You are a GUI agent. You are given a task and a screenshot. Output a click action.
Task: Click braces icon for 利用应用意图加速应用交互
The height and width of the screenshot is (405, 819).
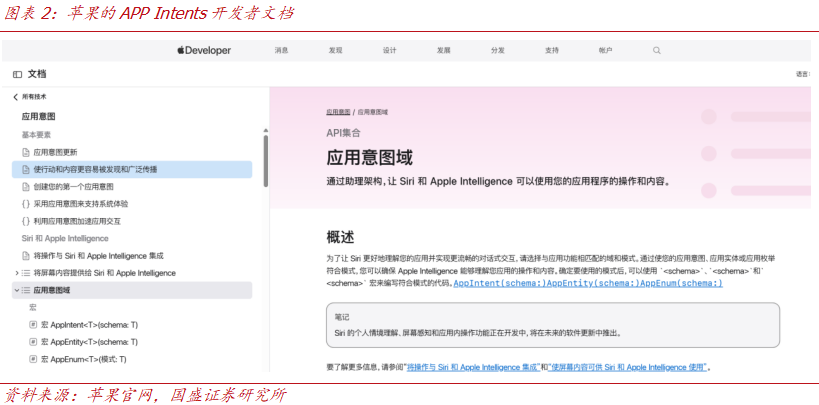point(26,221)
